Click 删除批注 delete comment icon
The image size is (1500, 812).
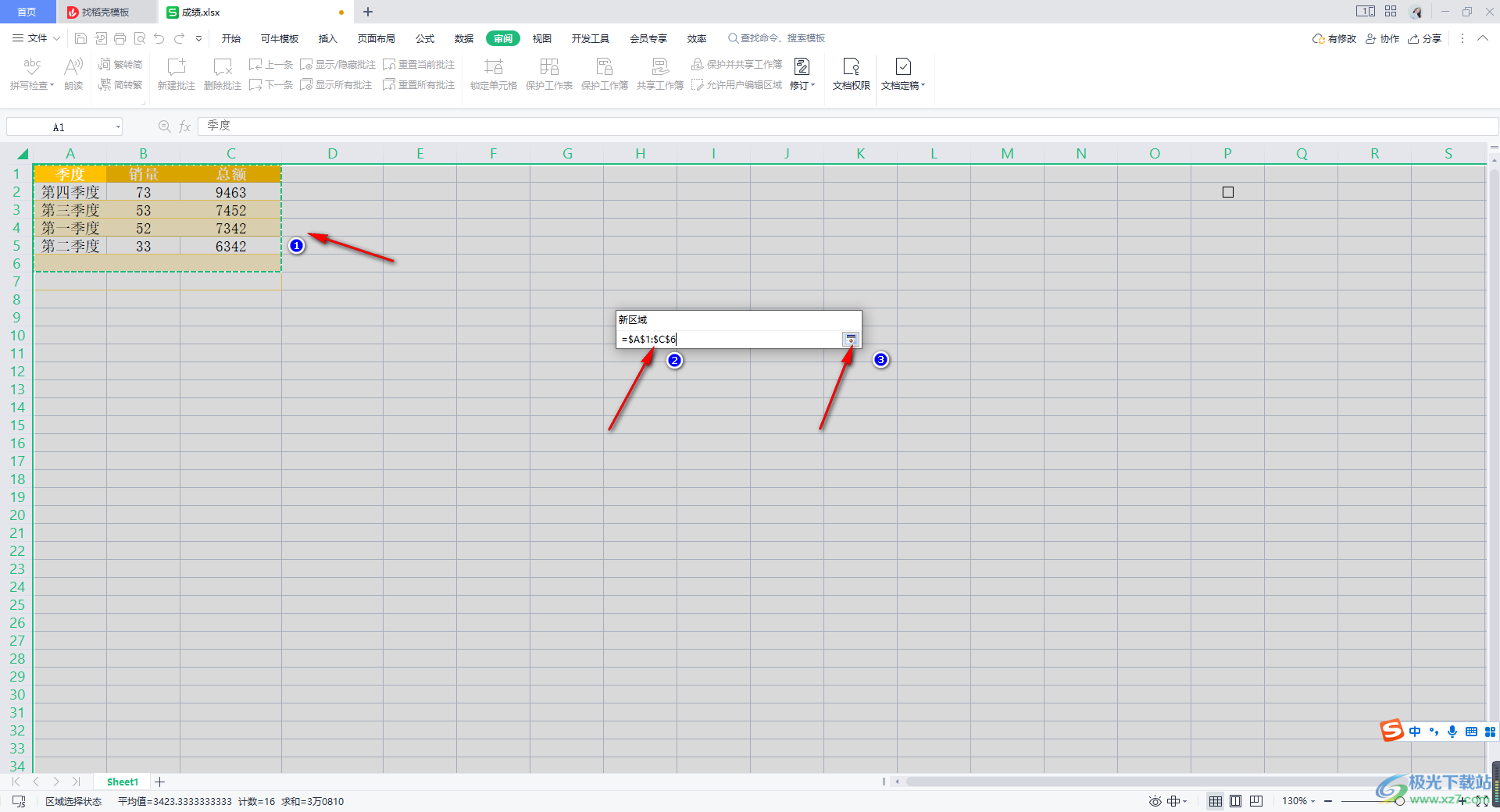click(x=223, y=66)
